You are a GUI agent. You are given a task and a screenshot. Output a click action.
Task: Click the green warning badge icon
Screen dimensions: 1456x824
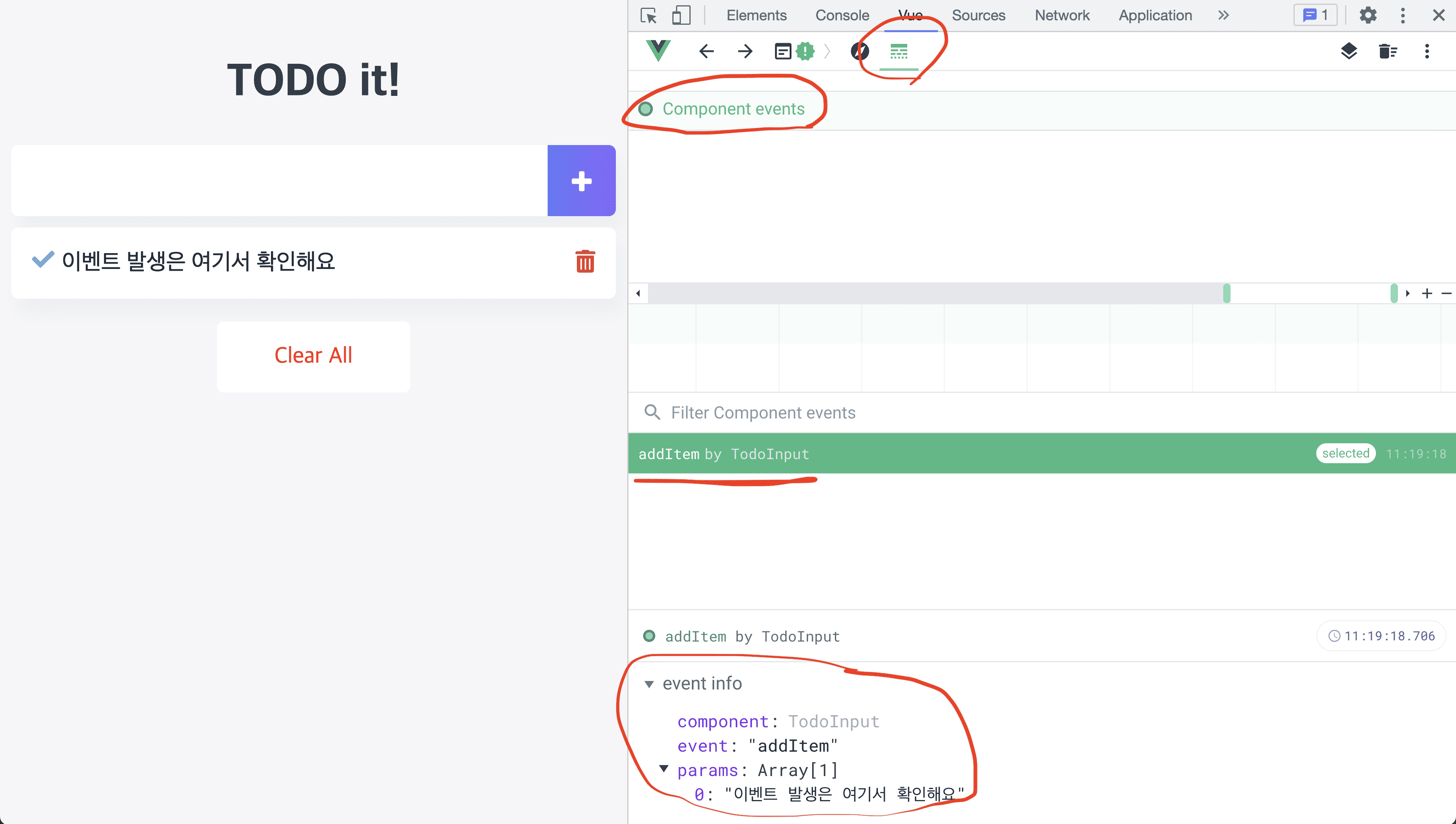point(805,52)
